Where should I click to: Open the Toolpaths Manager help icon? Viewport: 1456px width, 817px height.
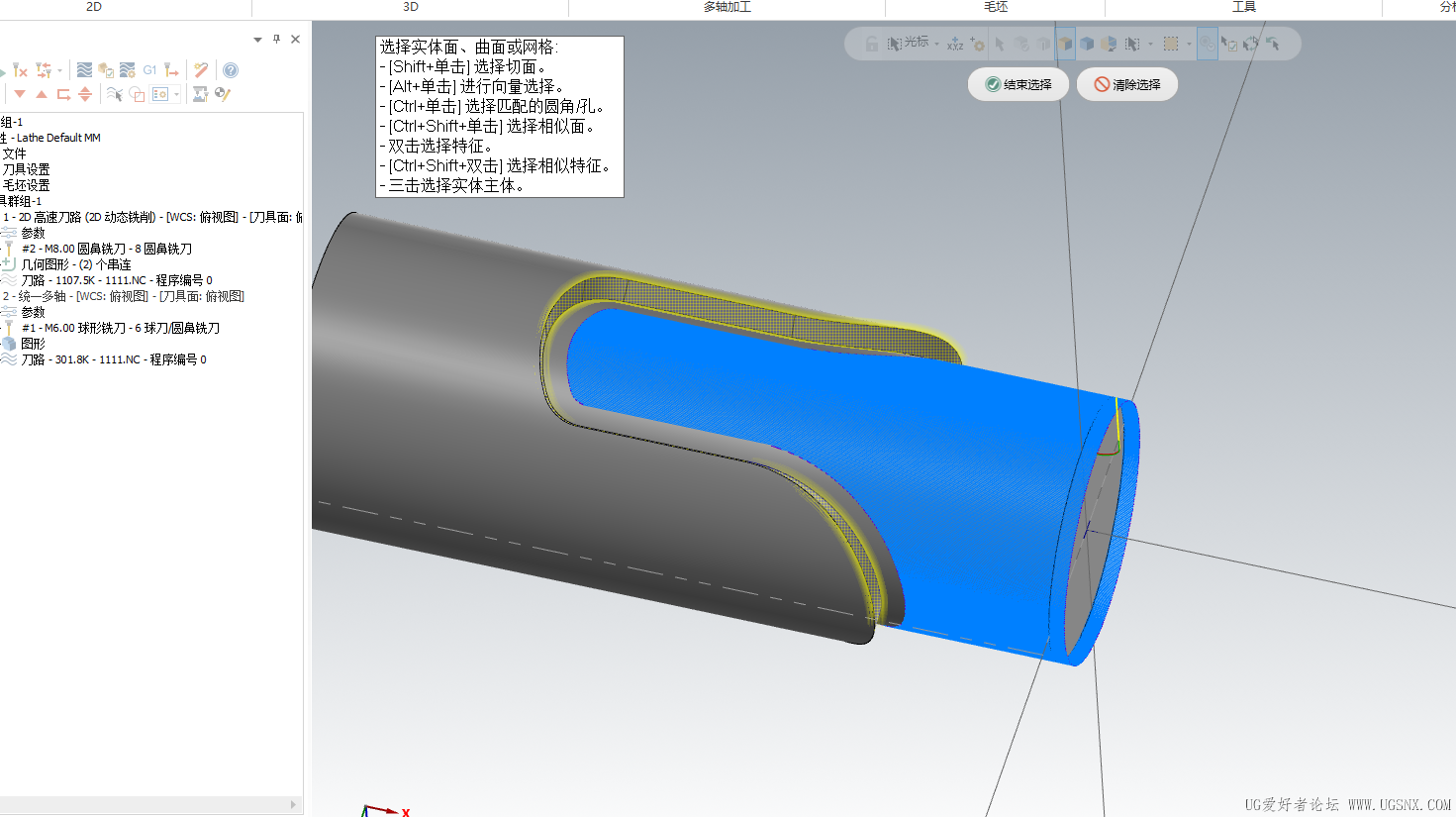tap(231, 70)
